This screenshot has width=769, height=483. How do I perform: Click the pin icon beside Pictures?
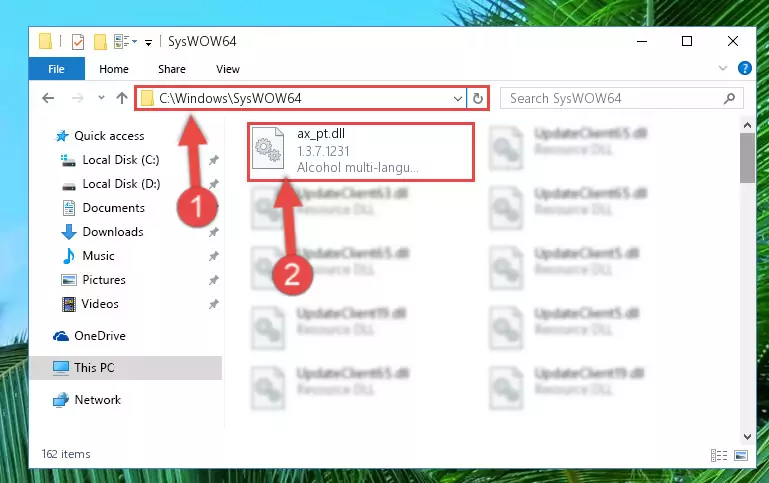pyautogui.click(x=213, y=280)
